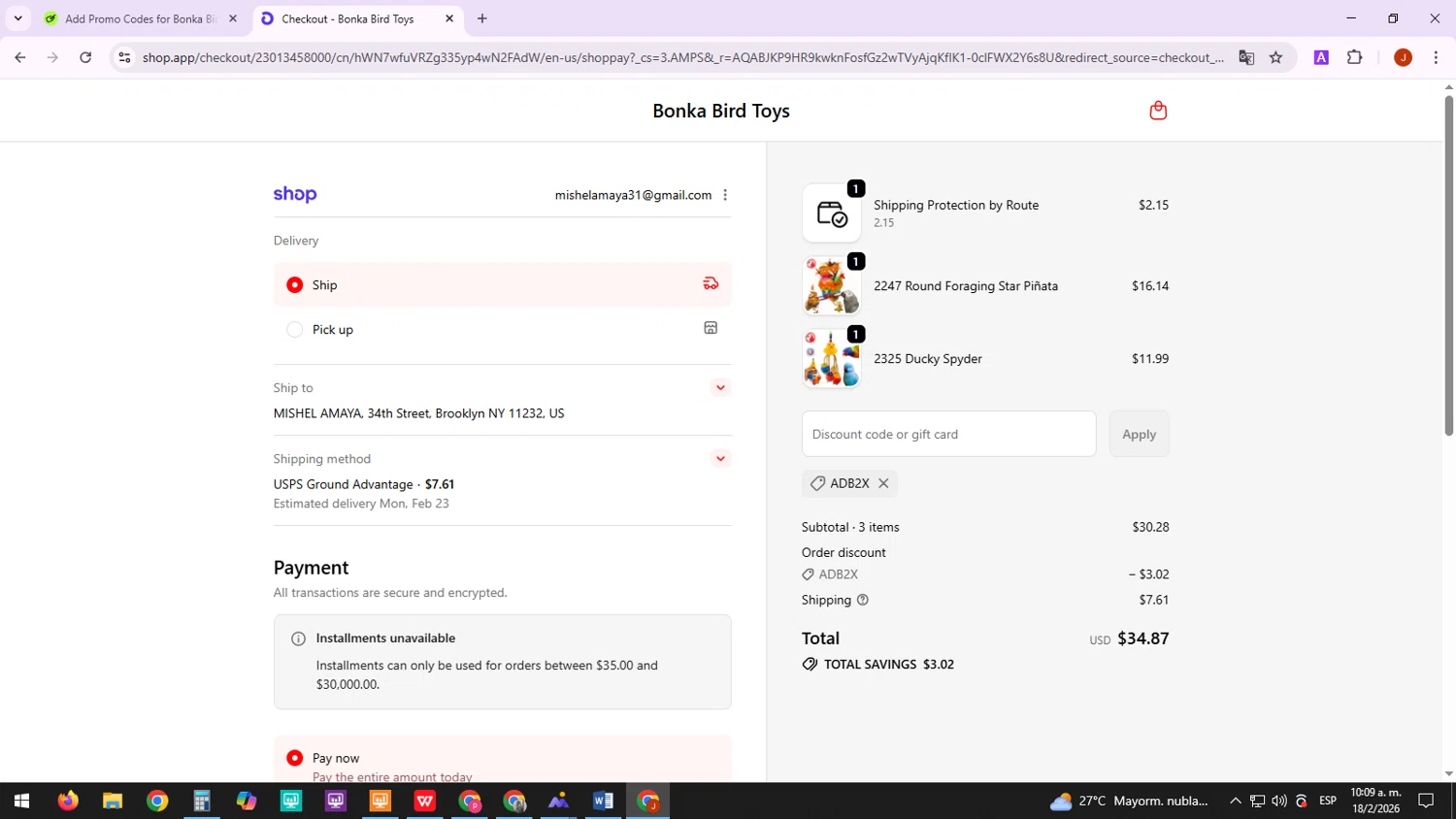Click the store icon on Pick up row
The width and height of the screenshot is (1456, 819).
tap(711, 328)
